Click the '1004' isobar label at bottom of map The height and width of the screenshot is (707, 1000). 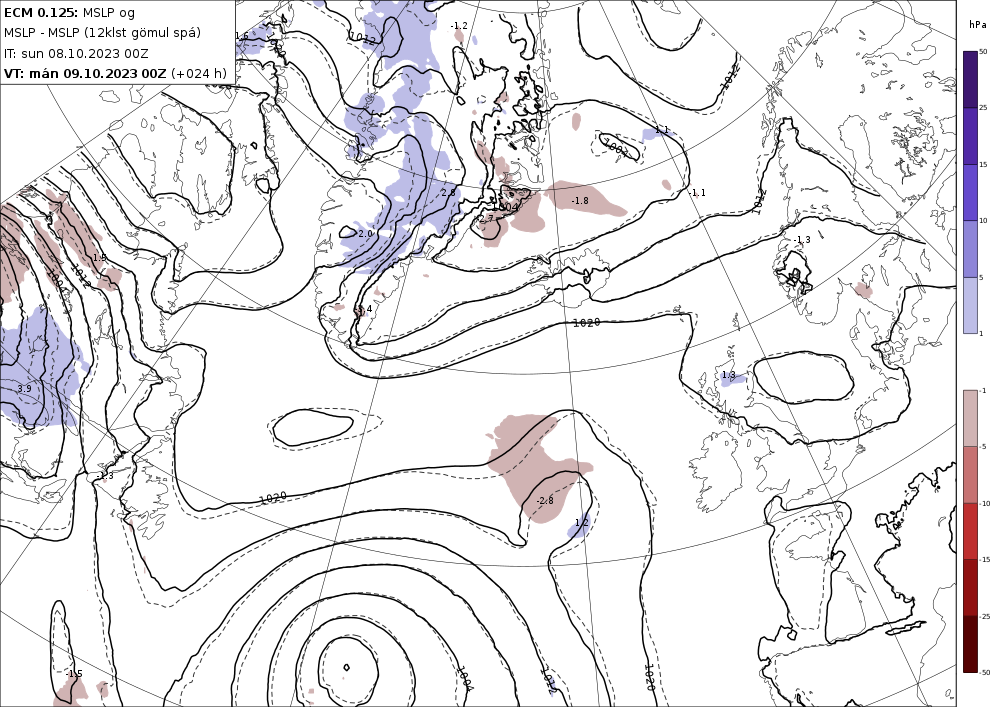click(466, 678)
